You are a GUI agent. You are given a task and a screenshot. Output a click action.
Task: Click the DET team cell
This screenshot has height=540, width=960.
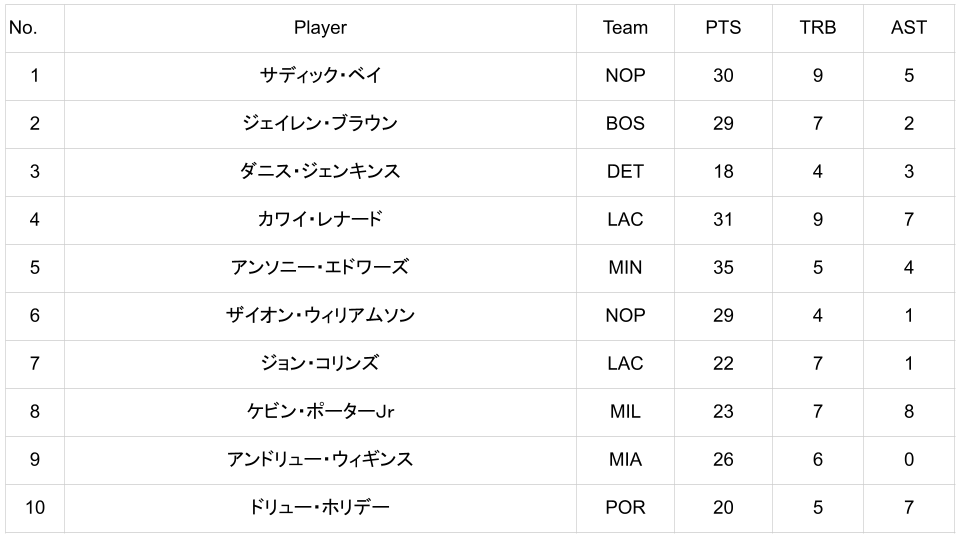[x=625, y=172]
